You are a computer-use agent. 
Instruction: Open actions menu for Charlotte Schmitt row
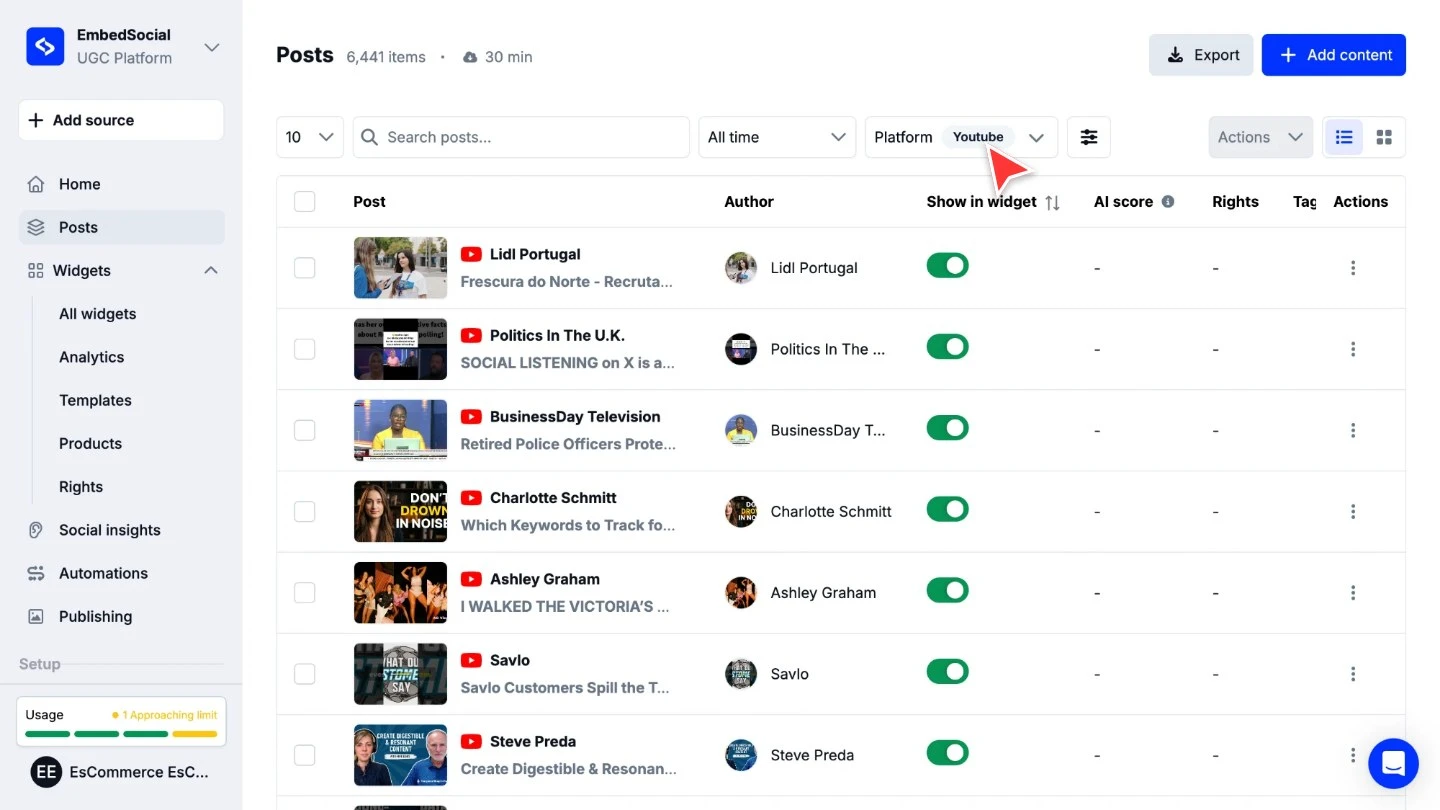pyautogui.click(x=1353, y=511)
